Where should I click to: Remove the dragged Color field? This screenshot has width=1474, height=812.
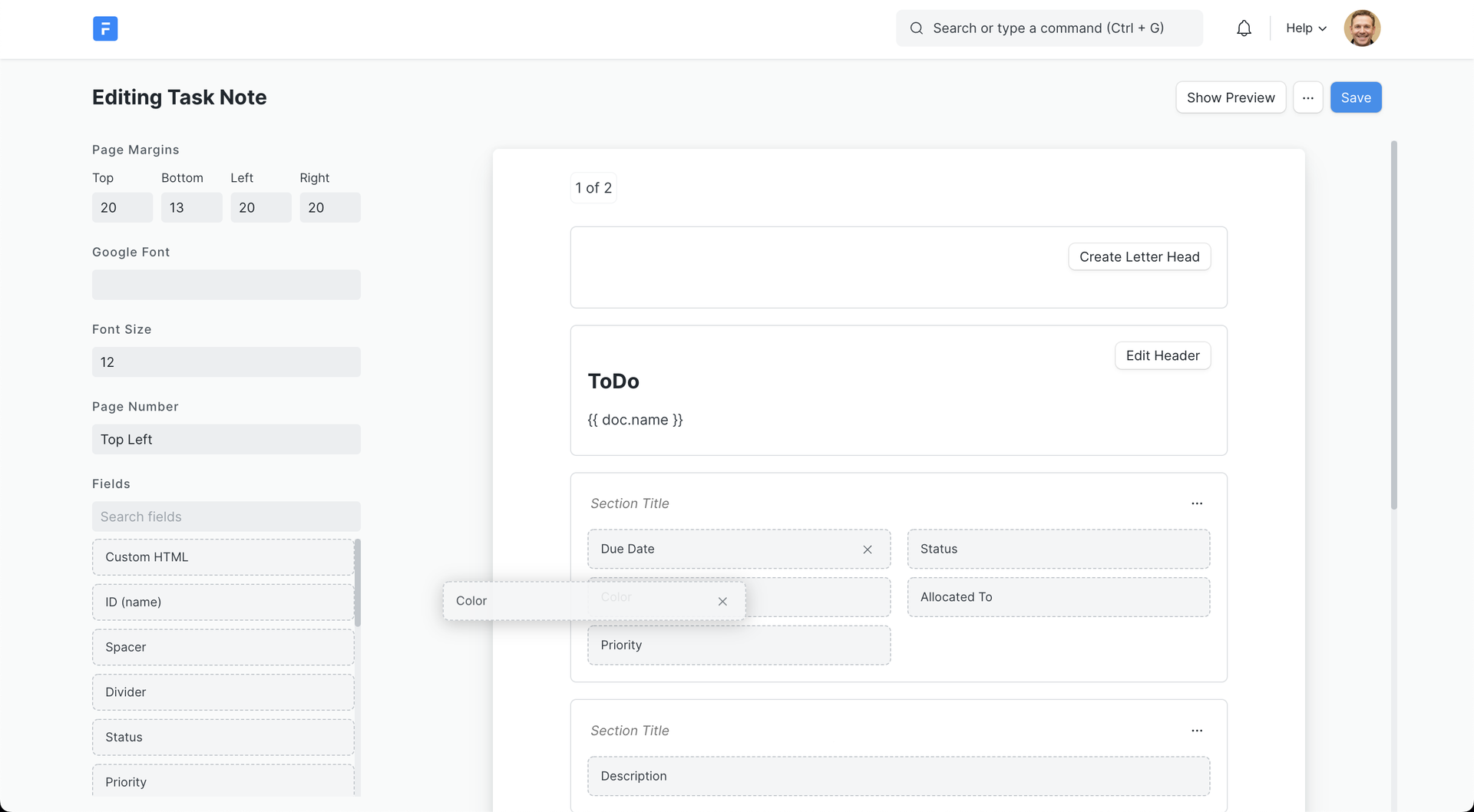point(722,602)
